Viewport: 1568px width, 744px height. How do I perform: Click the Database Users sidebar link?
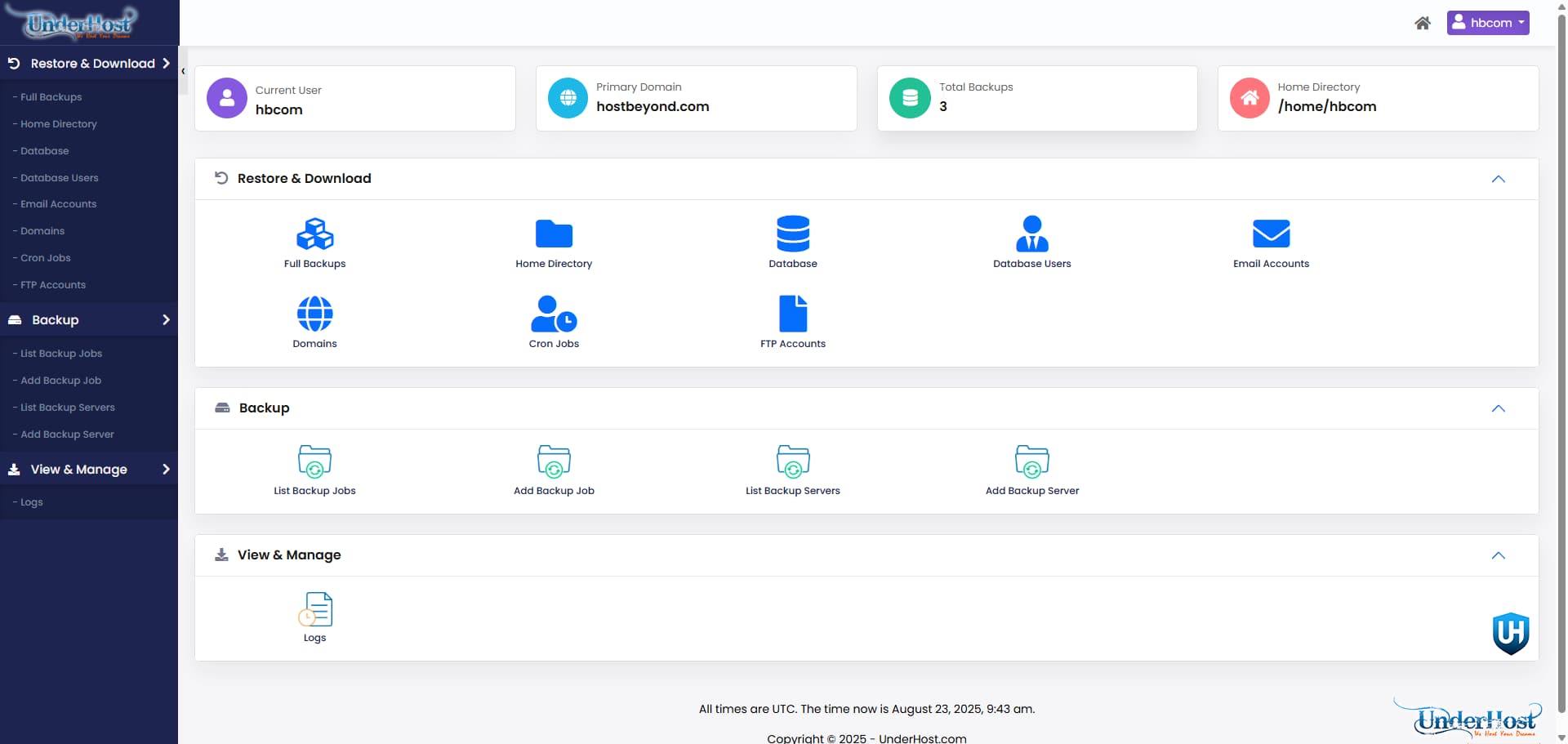click(x=59, y=178)
